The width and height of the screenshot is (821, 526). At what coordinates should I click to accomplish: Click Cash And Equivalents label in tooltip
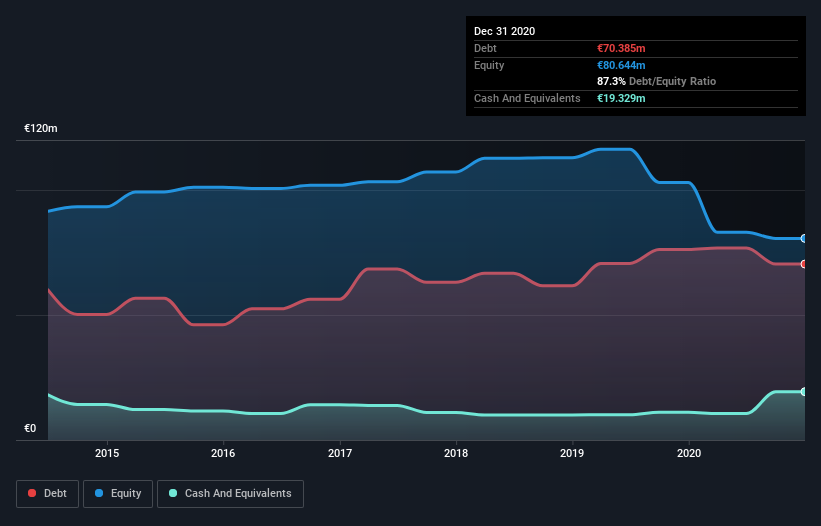click(x=527, y=98)
